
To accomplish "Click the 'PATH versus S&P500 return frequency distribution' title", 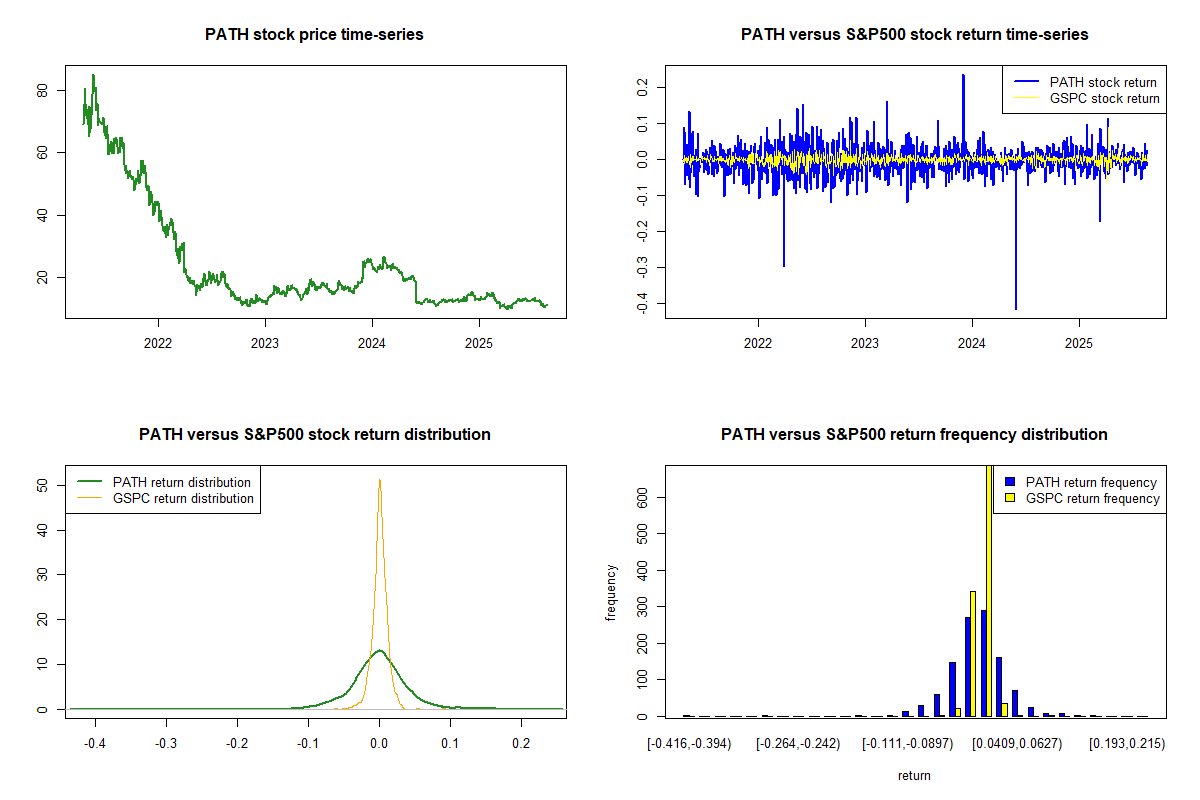I will [x=914, y=435].
